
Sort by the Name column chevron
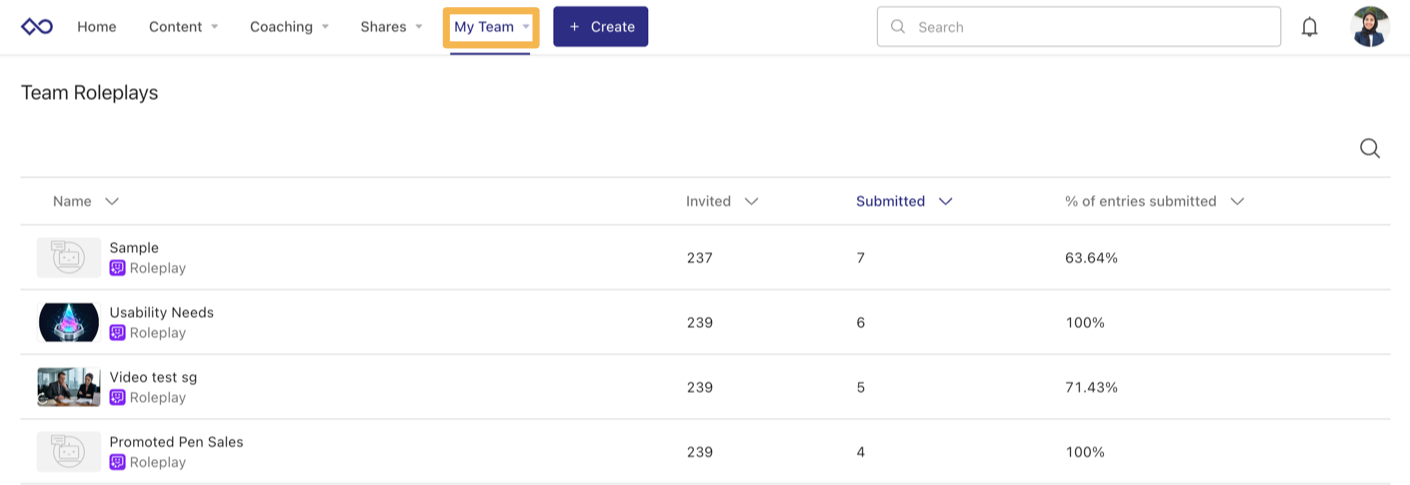tap(112, 201)
